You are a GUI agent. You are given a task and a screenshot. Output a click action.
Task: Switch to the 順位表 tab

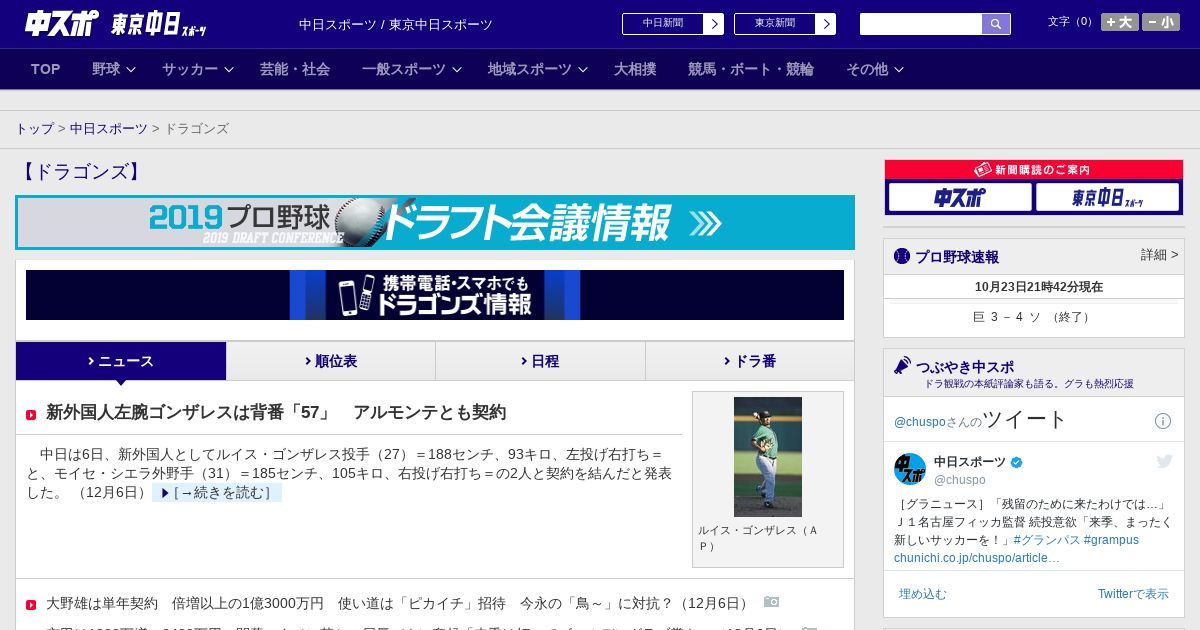(x=331, y=361)
